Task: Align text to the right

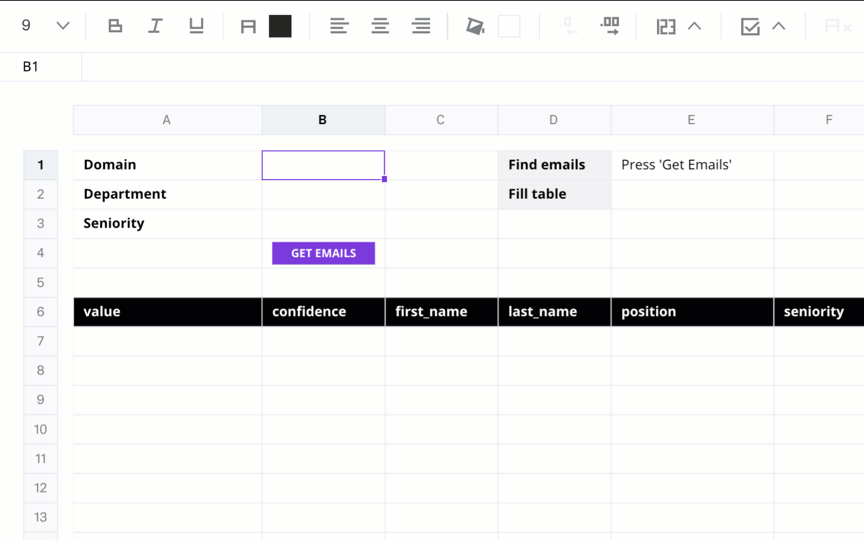Action: point(421,26)
